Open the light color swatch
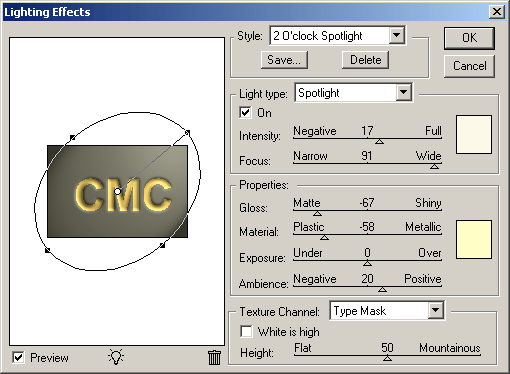The image size is (510, 374). (474, 135)
